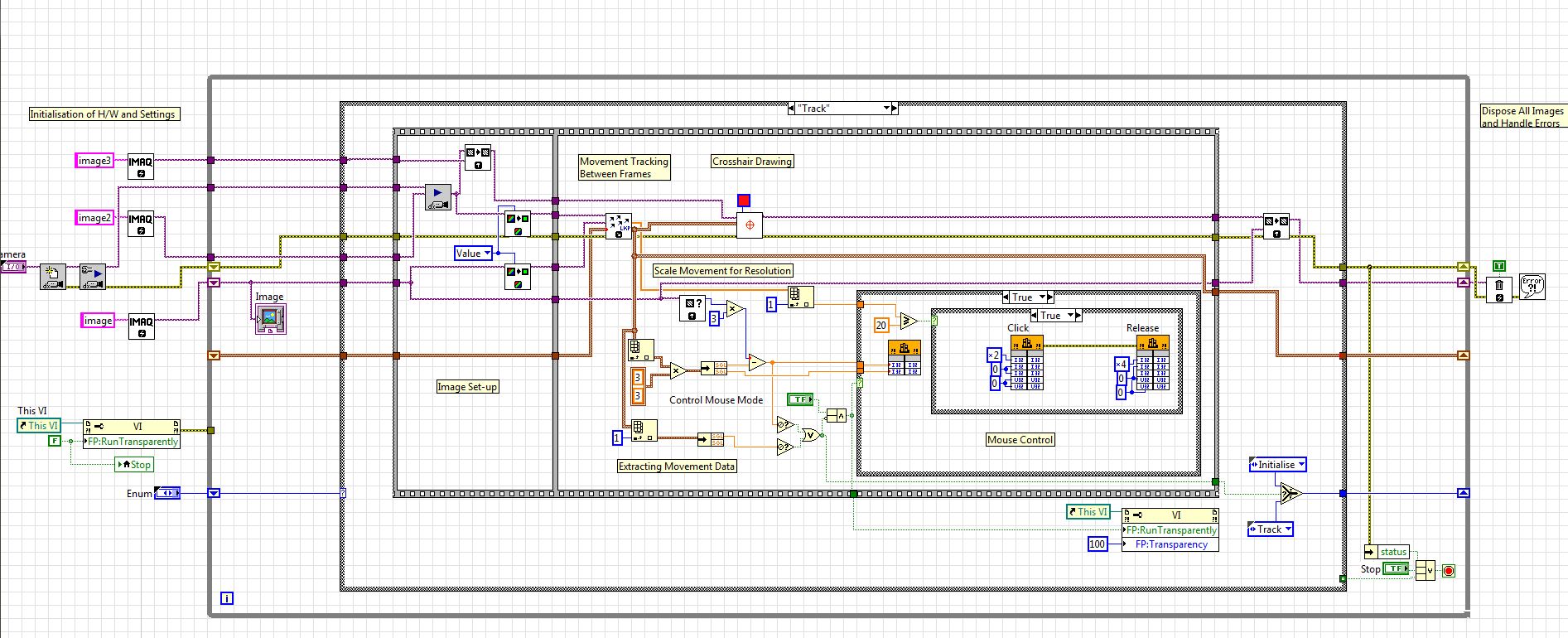Select the "Image Set-up" label
Image resolution: width=1568 pixels, height=638 pixels.
[x=467, y=387]
